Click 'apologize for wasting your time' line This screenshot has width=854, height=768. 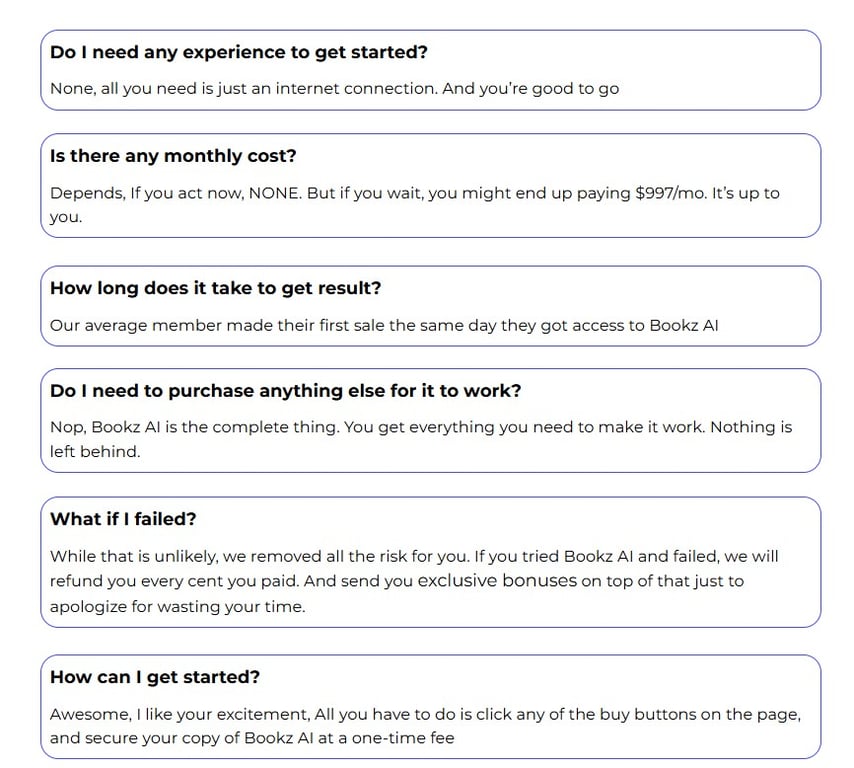(178, 607)
